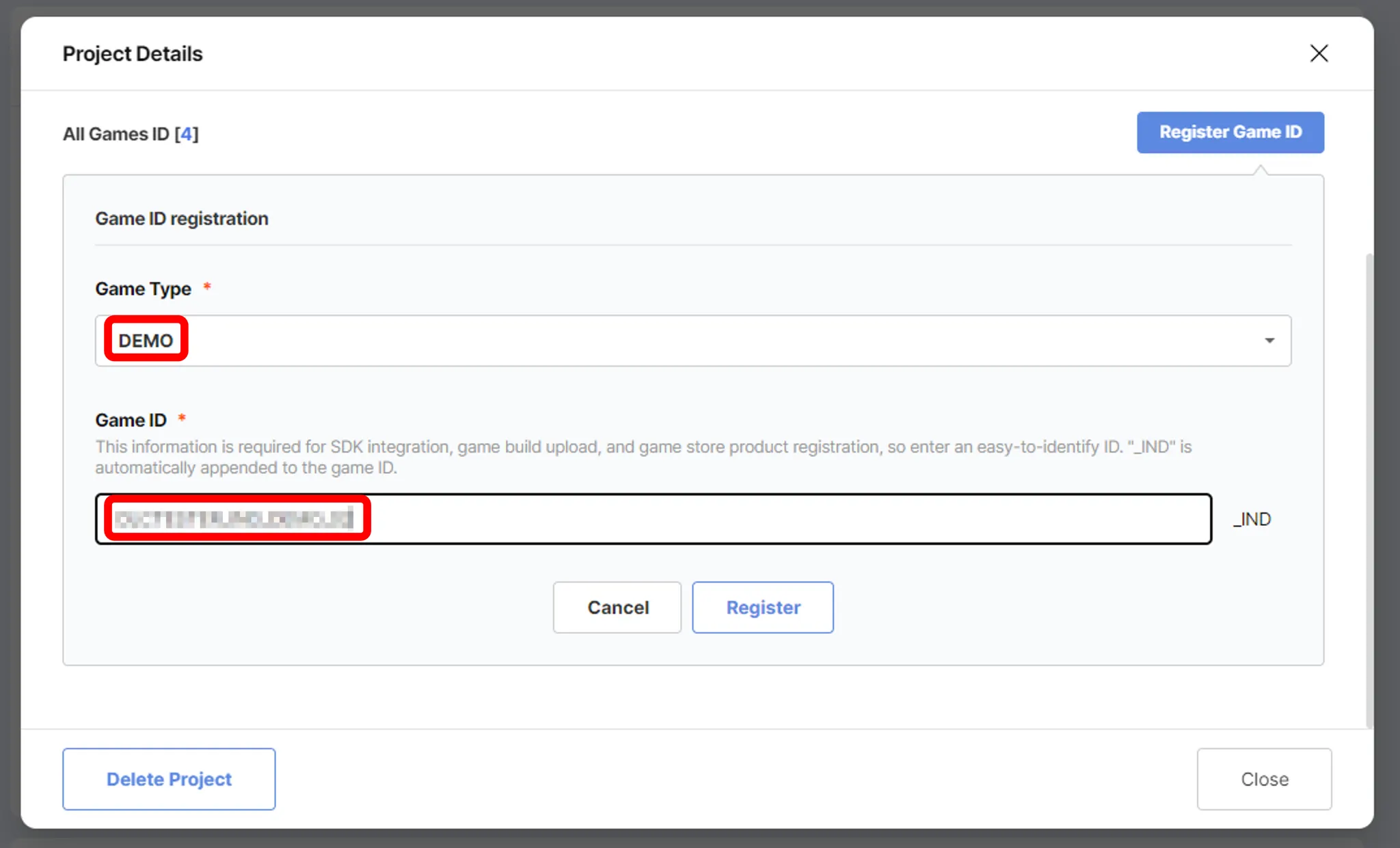Open the Game Type combo box
The width and height of the screenshot is (1400, 848).
coord(684,341)
